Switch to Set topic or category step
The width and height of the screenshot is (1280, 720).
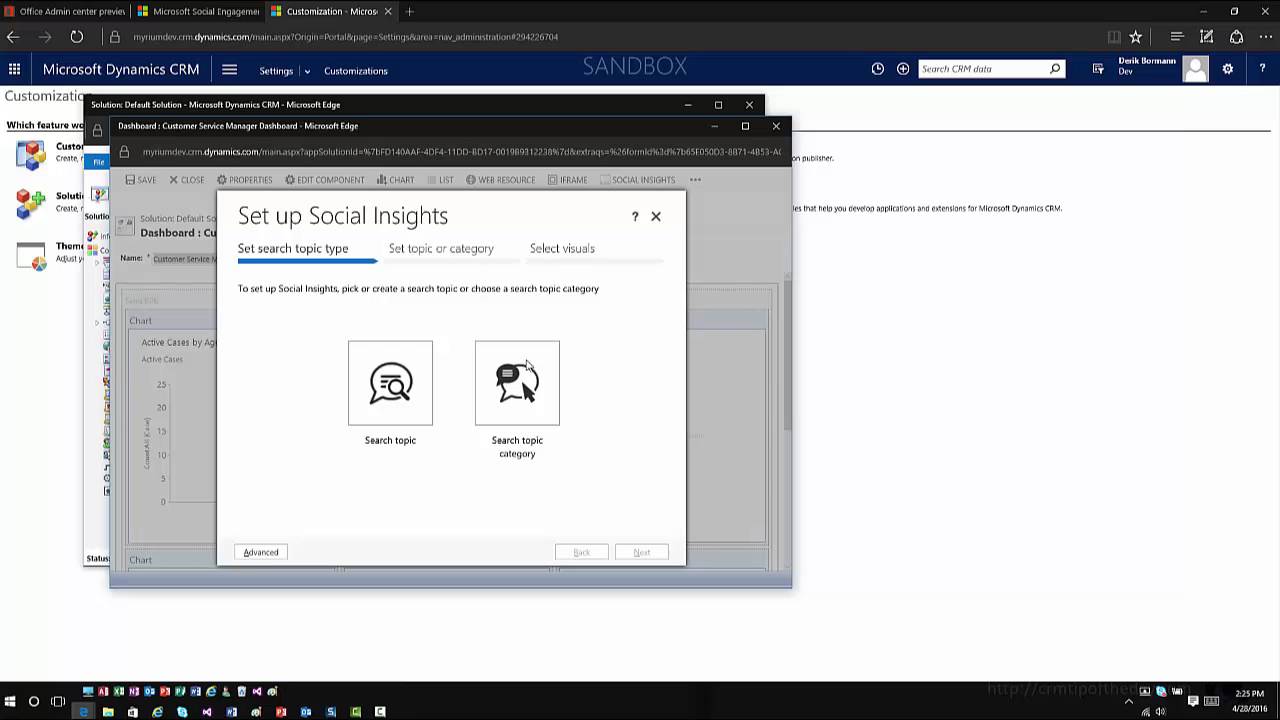(x=441, y=248)
